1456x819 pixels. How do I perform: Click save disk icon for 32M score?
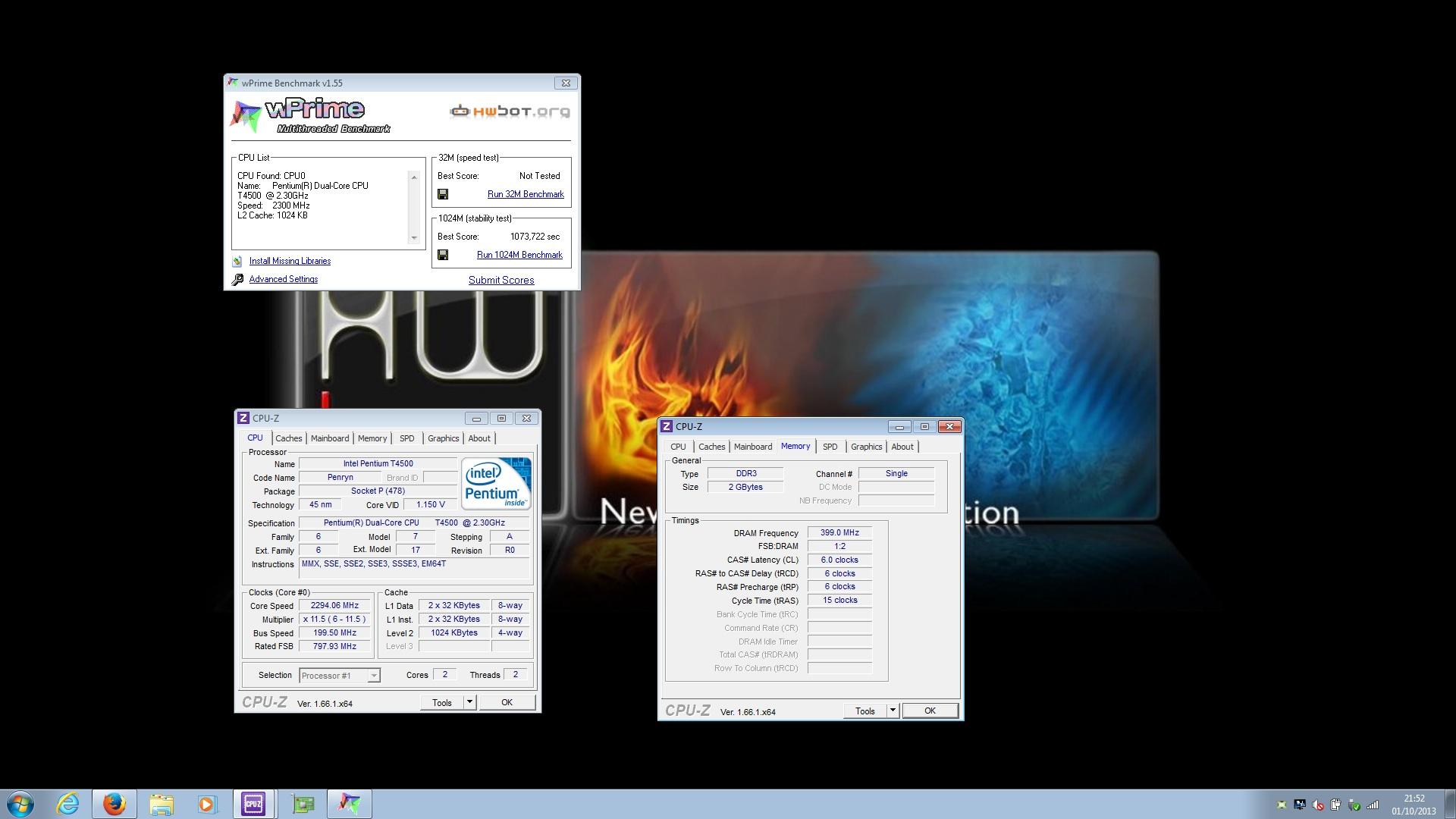[443, 194]
